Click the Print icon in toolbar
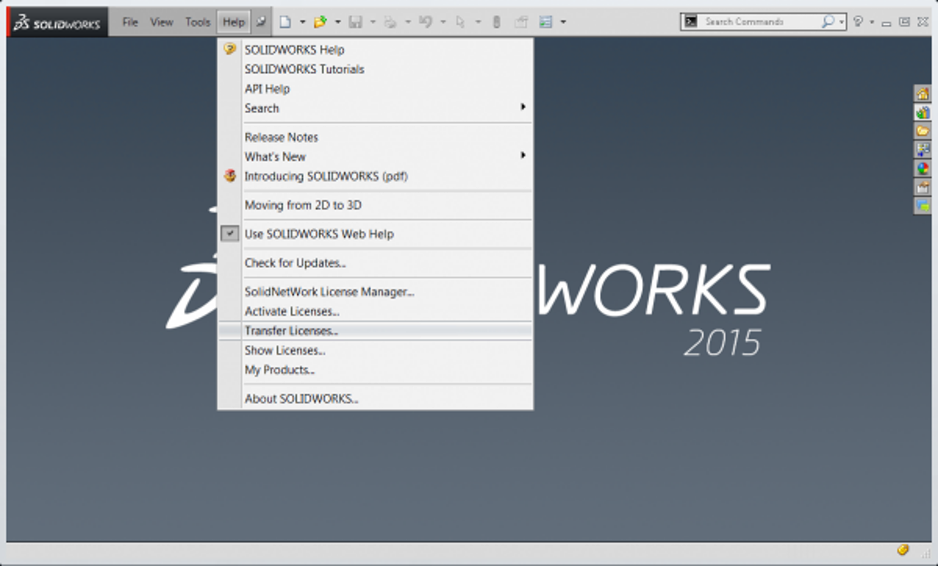 coord(390,22)
